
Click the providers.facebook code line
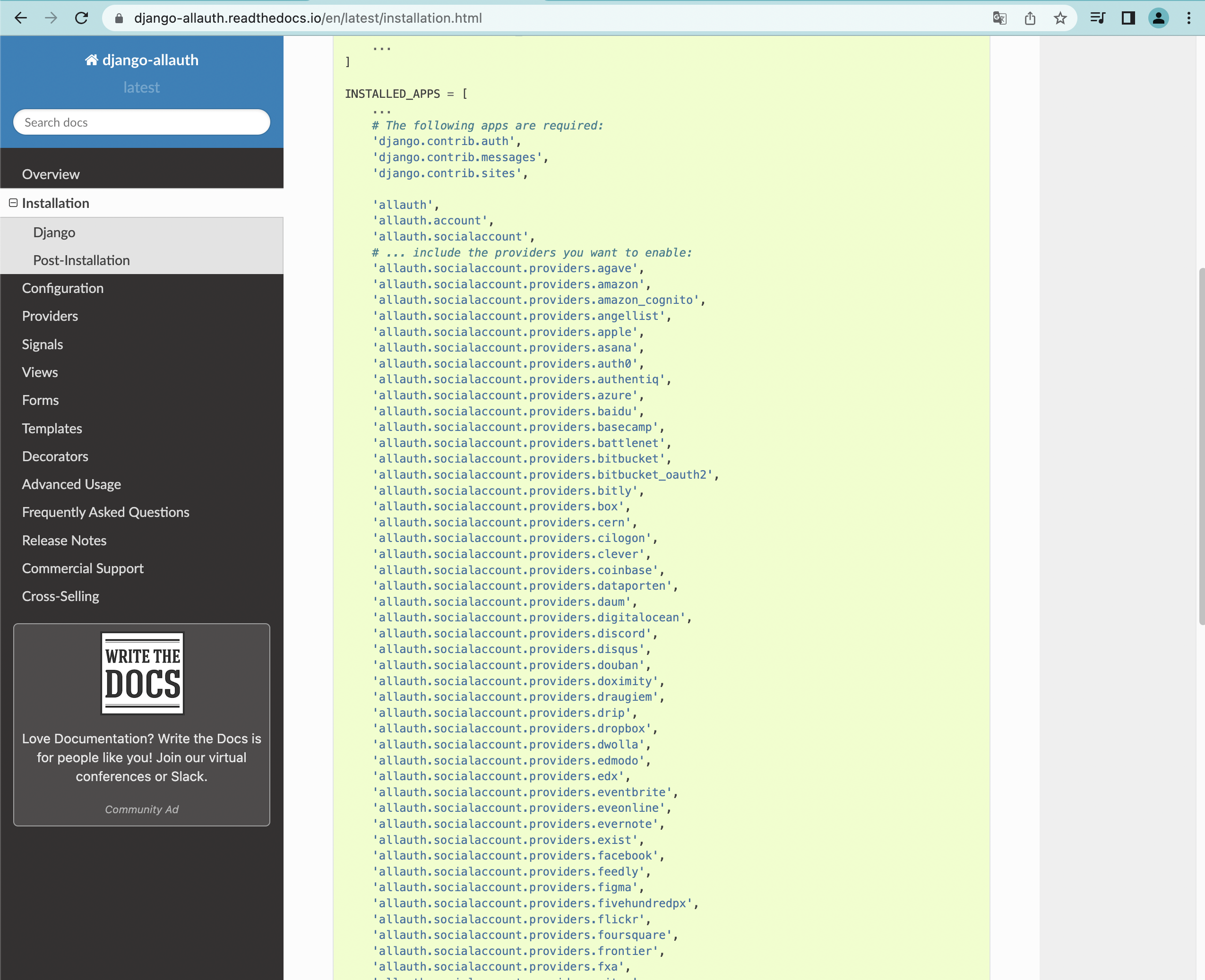(x=519, y=856)
